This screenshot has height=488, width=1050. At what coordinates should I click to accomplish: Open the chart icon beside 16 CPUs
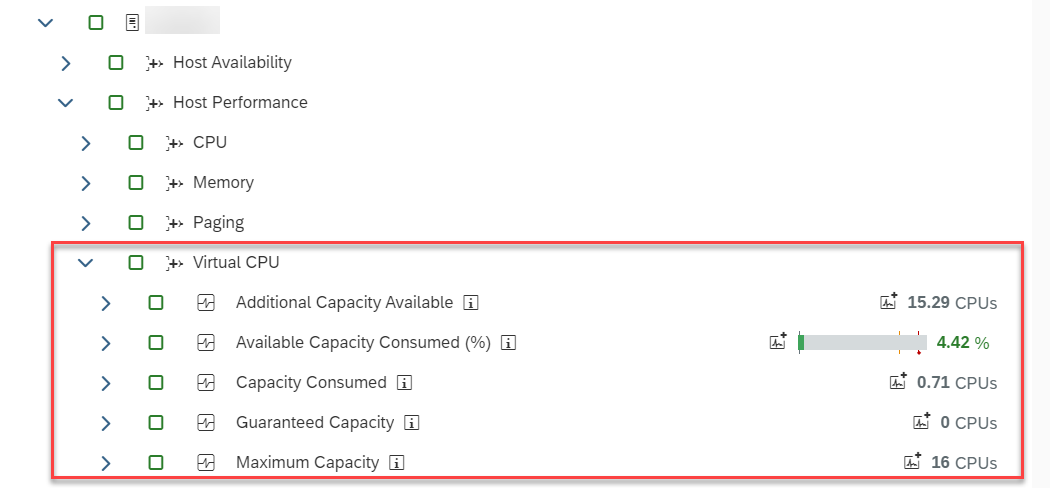coord(913,461)
